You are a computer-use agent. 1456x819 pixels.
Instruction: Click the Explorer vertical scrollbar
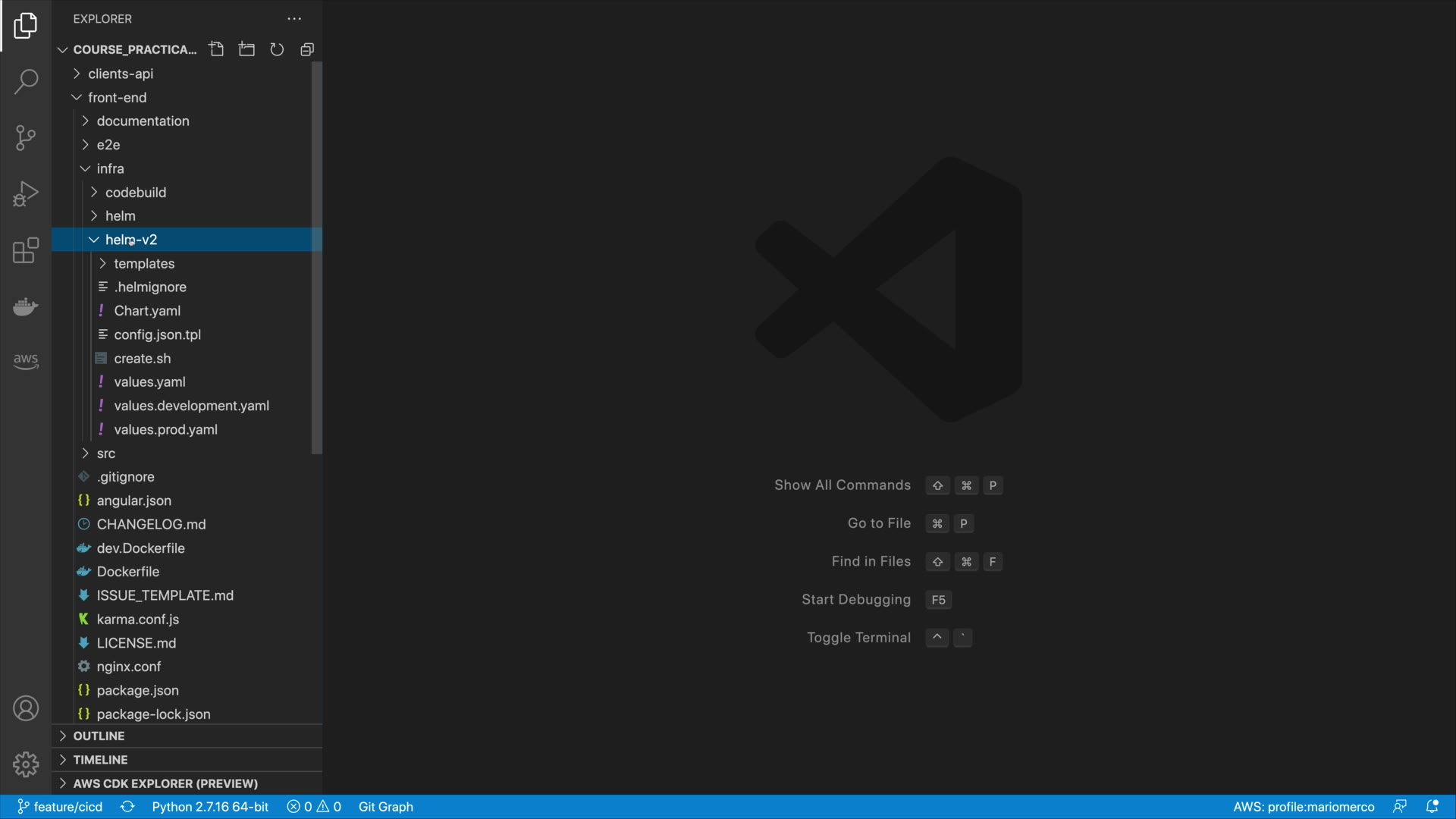tap(317, 258)
